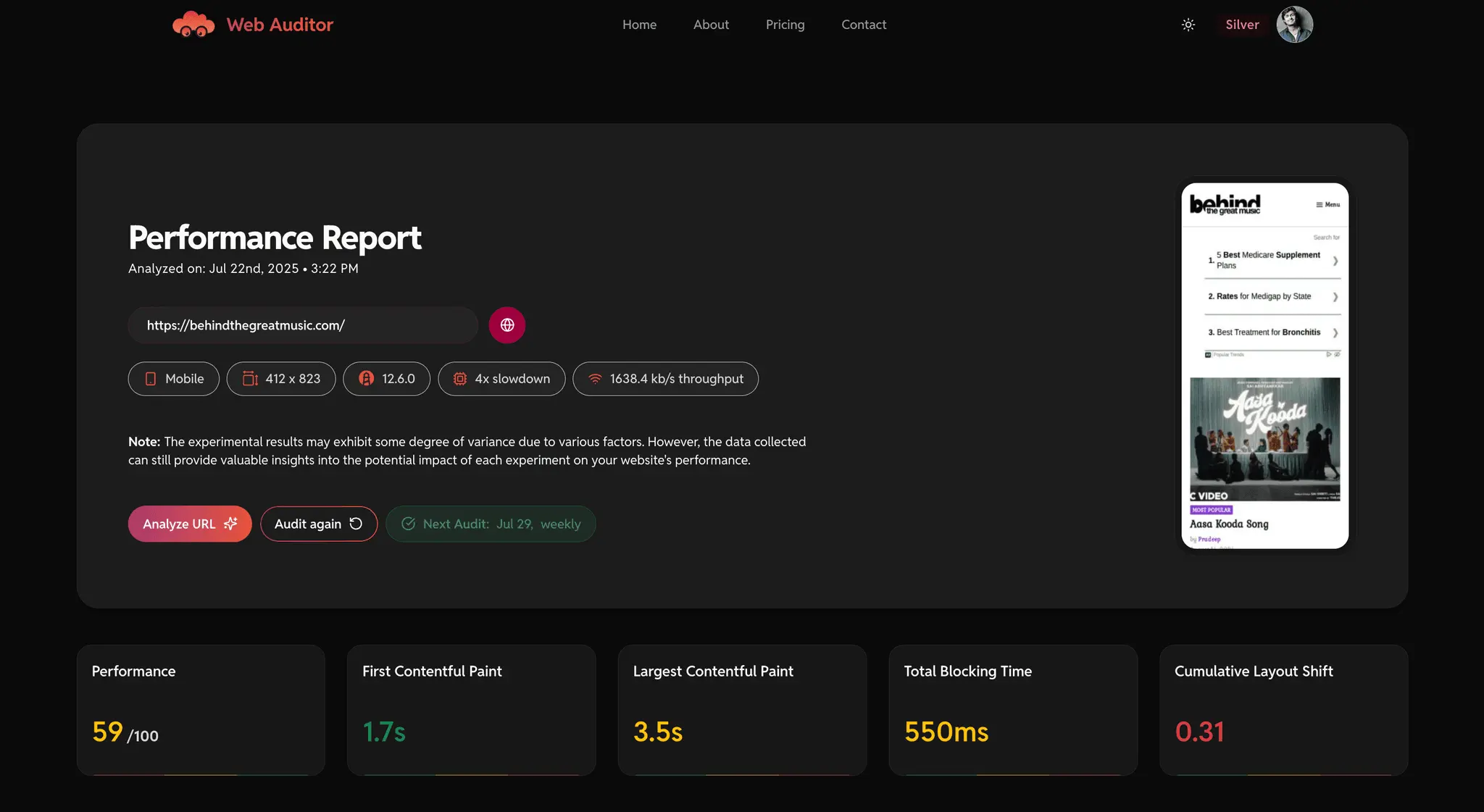Click the CPU chip icon for 4x slowdown
This screenshot has height=812, width=1484.
(460, 379)
